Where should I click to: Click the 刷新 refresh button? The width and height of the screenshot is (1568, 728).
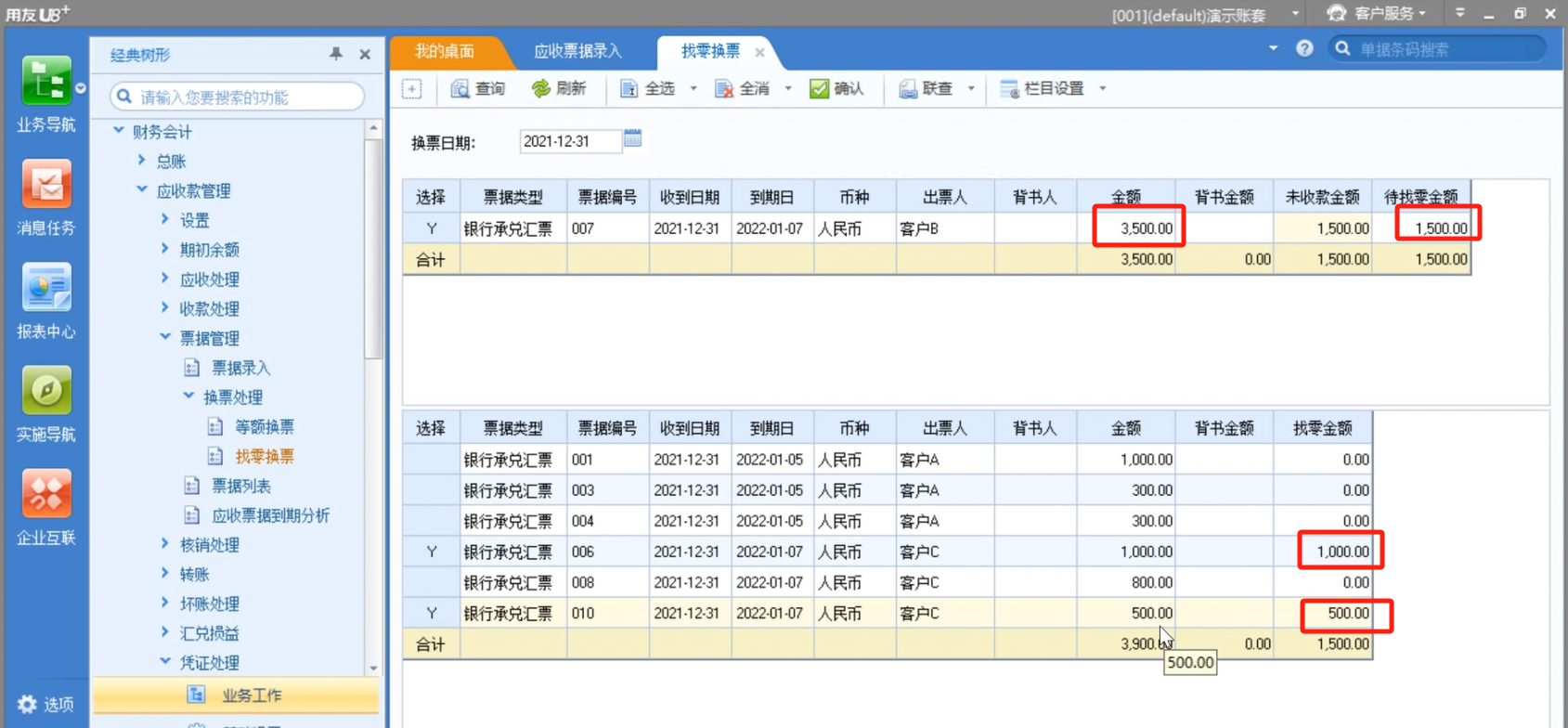click(559, 89)
